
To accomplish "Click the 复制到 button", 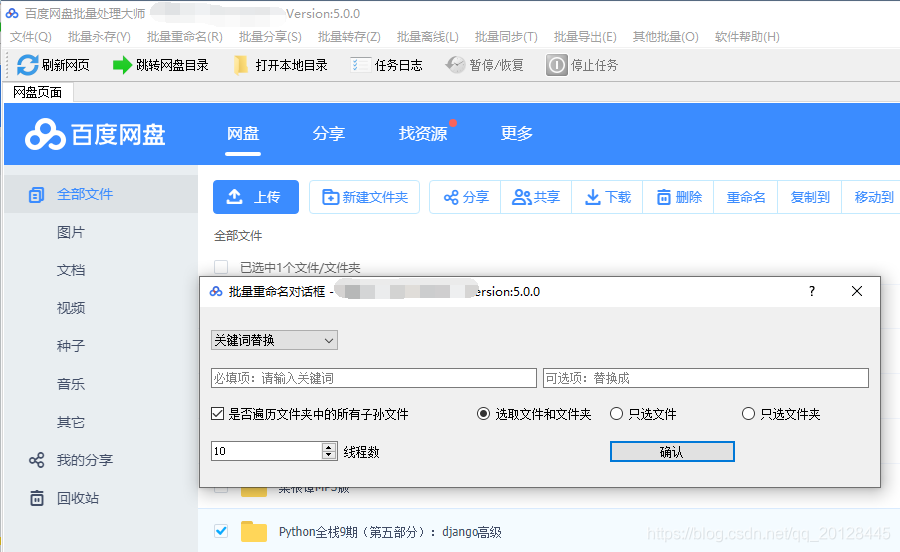I will pos(810,197).
